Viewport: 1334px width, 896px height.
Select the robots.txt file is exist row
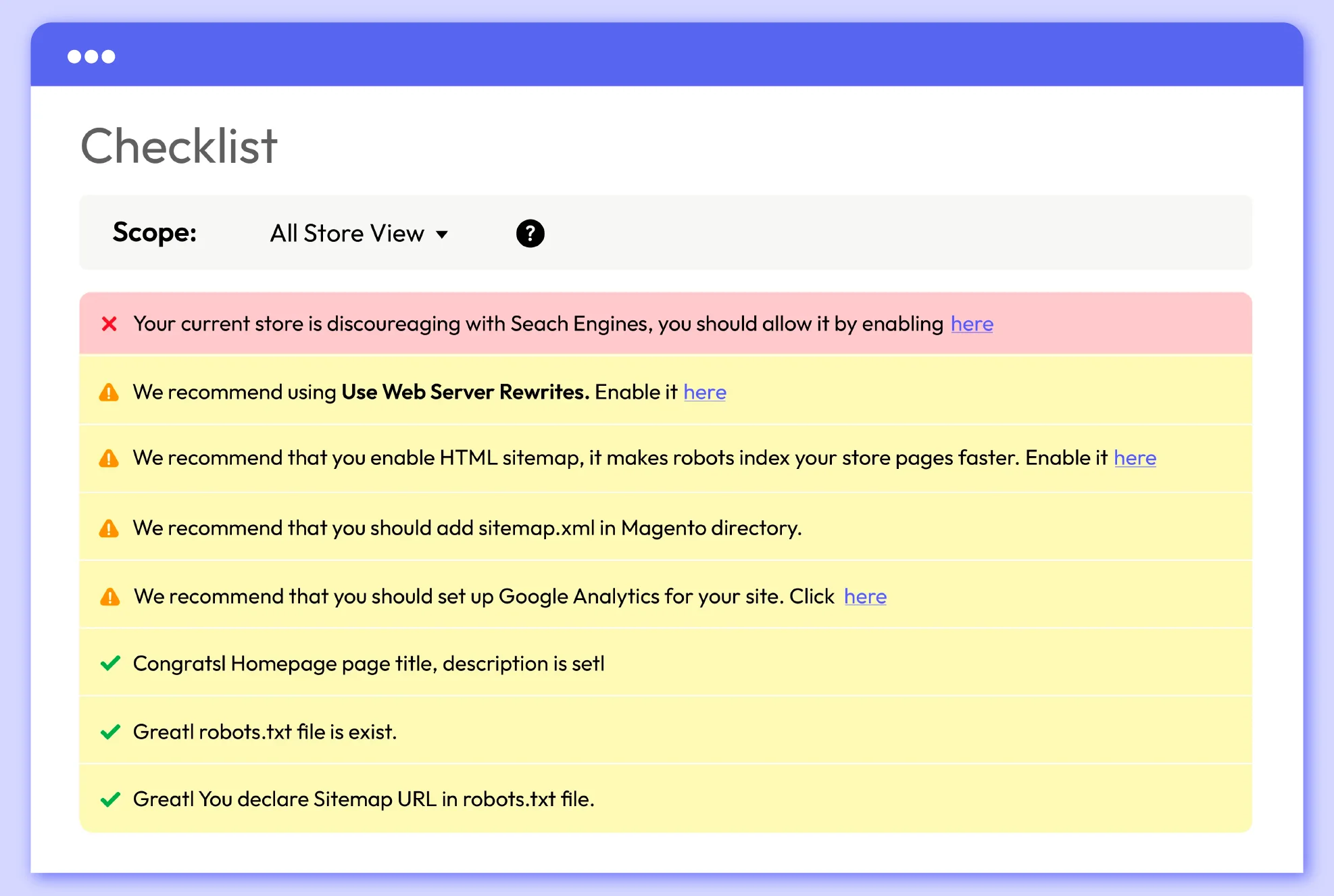265,732
